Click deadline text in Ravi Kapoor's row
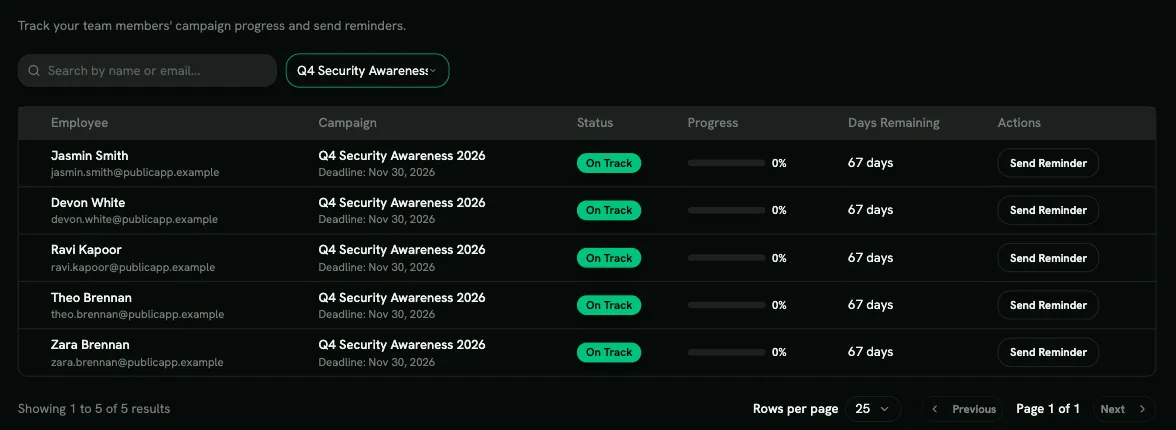The image size is (1176, 430). pos(376,267)
